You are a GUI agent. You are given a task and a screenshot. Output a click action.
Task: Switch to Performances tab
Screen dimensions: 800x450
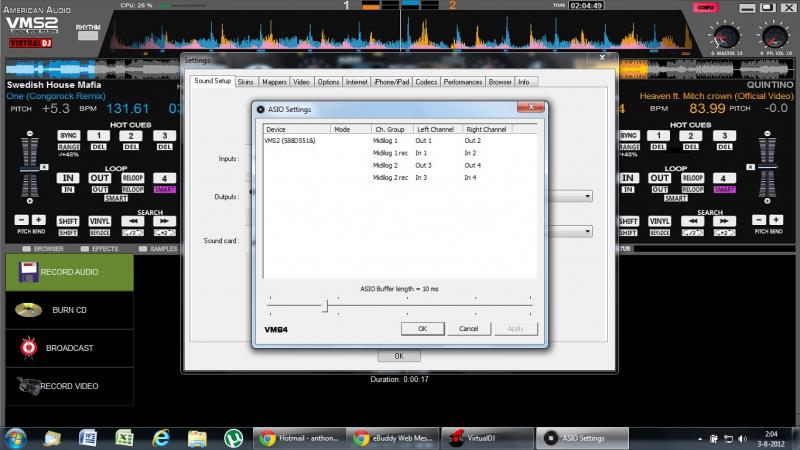463,82
